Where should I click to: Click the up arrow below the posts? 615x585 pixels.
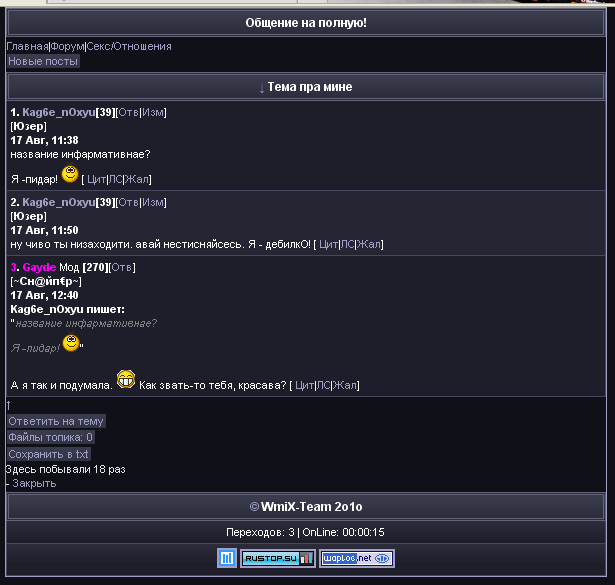9,405
